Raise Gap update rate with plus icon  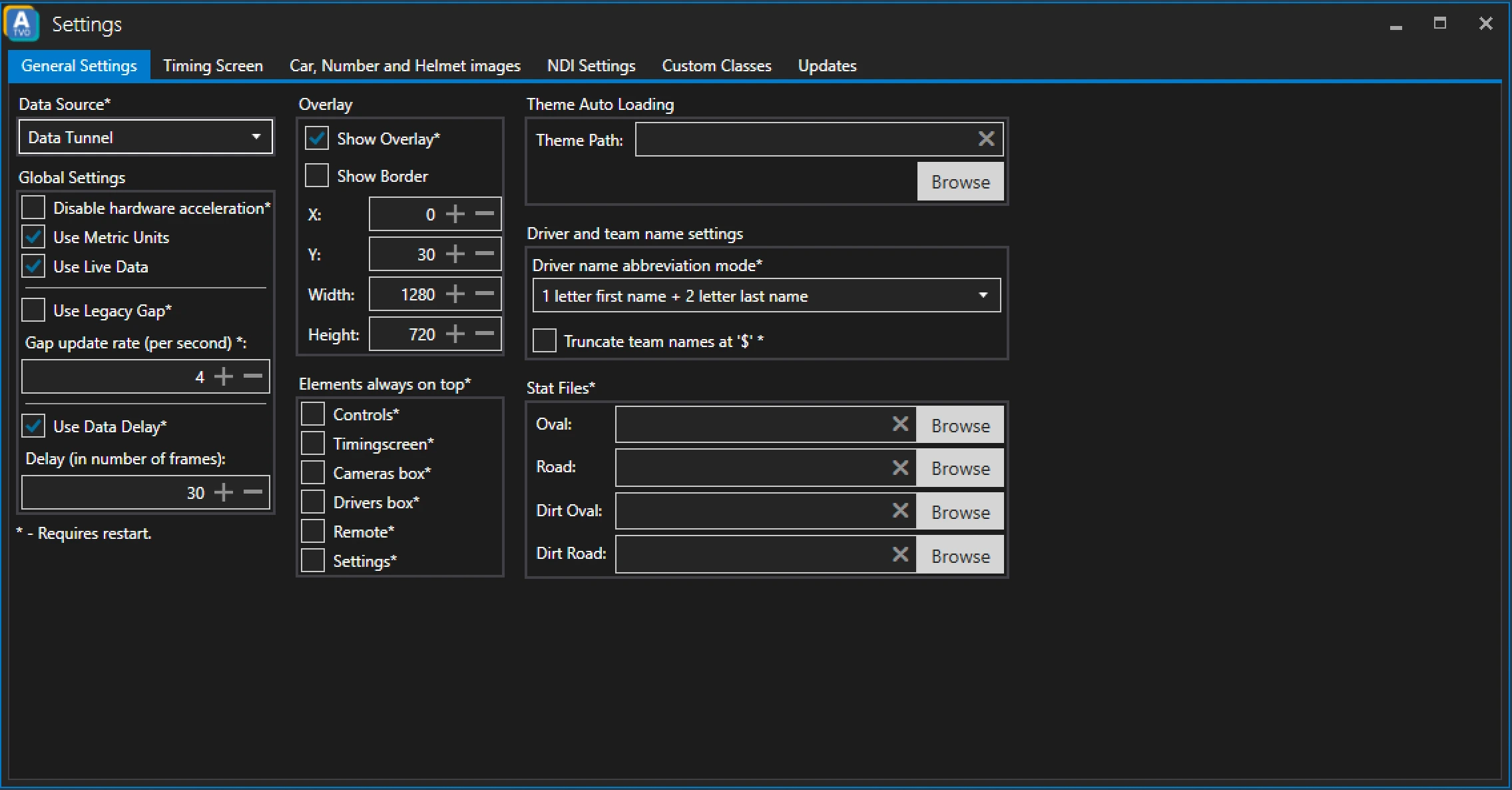tap(224, 377)
